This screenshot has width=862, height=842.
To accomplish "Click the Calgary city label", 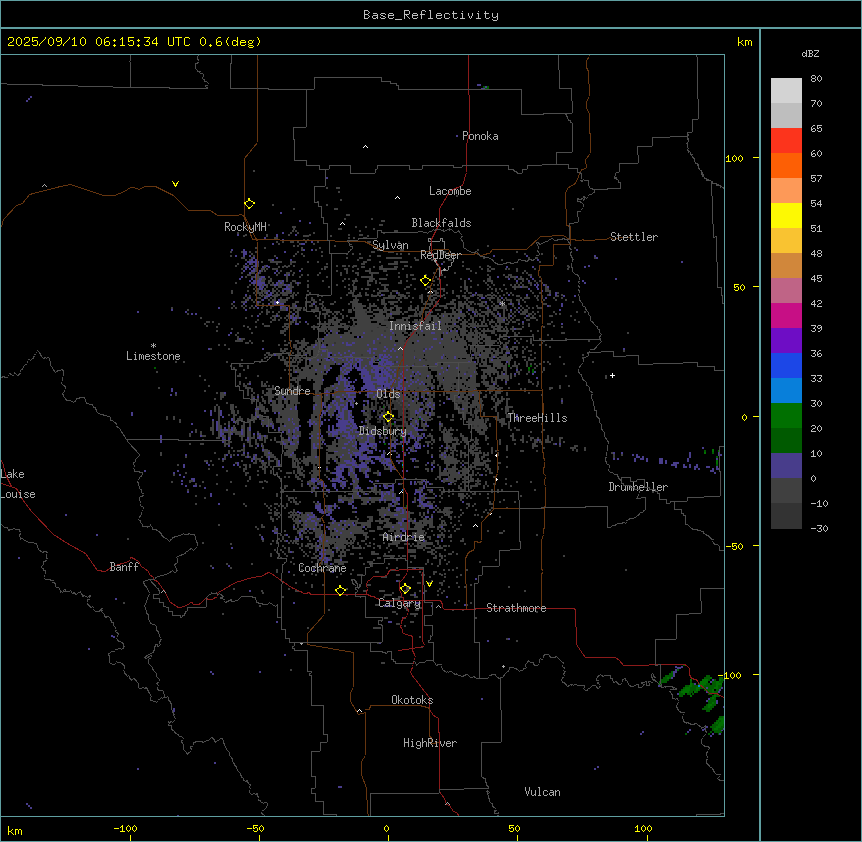I will [x=400, y=603].
